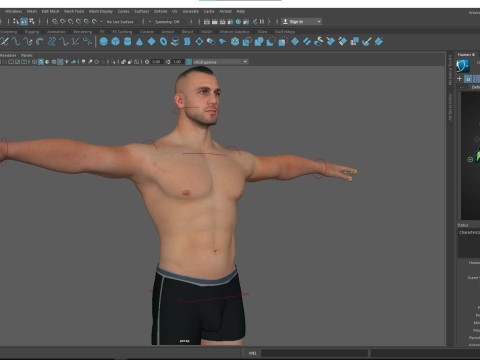Toggle select by hierarchy mode button
This screenshot has height=360, width=480.
click(16, 22)
